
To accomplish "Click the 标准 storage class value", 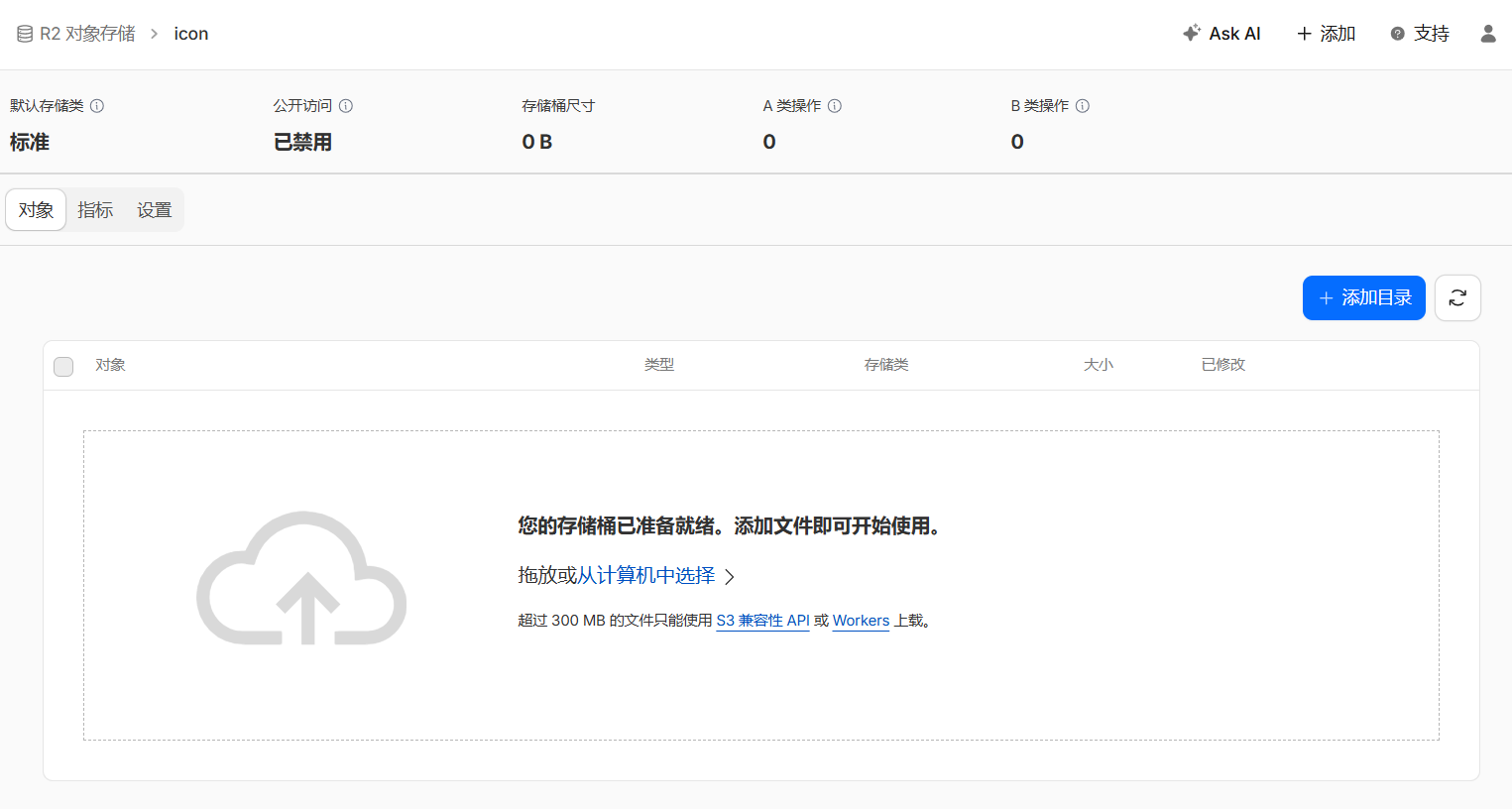I will (30, 142).
